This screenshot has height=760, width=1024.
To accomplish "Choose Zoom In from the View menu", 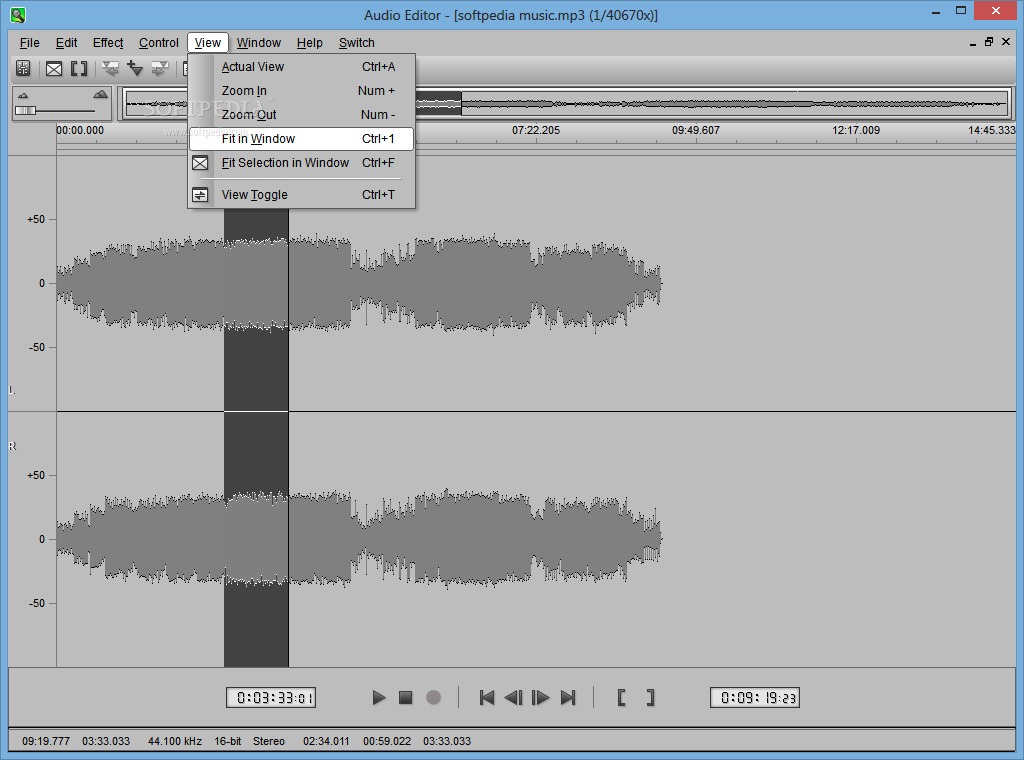I will tap(301, 91).
